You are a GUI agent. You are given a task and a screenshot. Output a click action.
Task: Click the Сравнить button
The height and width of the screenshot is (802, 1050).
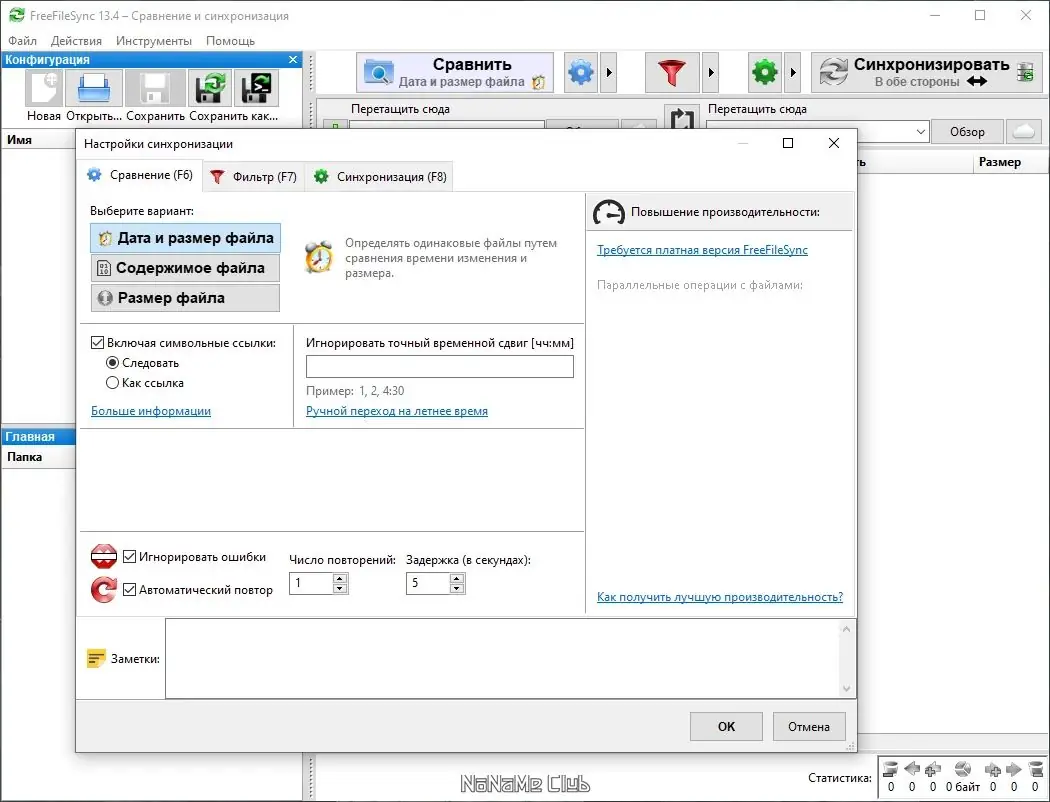point(455,72)
